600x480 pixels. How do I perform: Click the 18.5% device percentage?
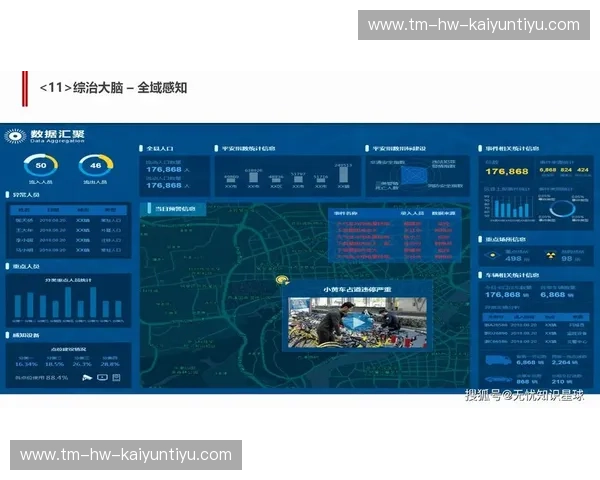pos(54,364)
